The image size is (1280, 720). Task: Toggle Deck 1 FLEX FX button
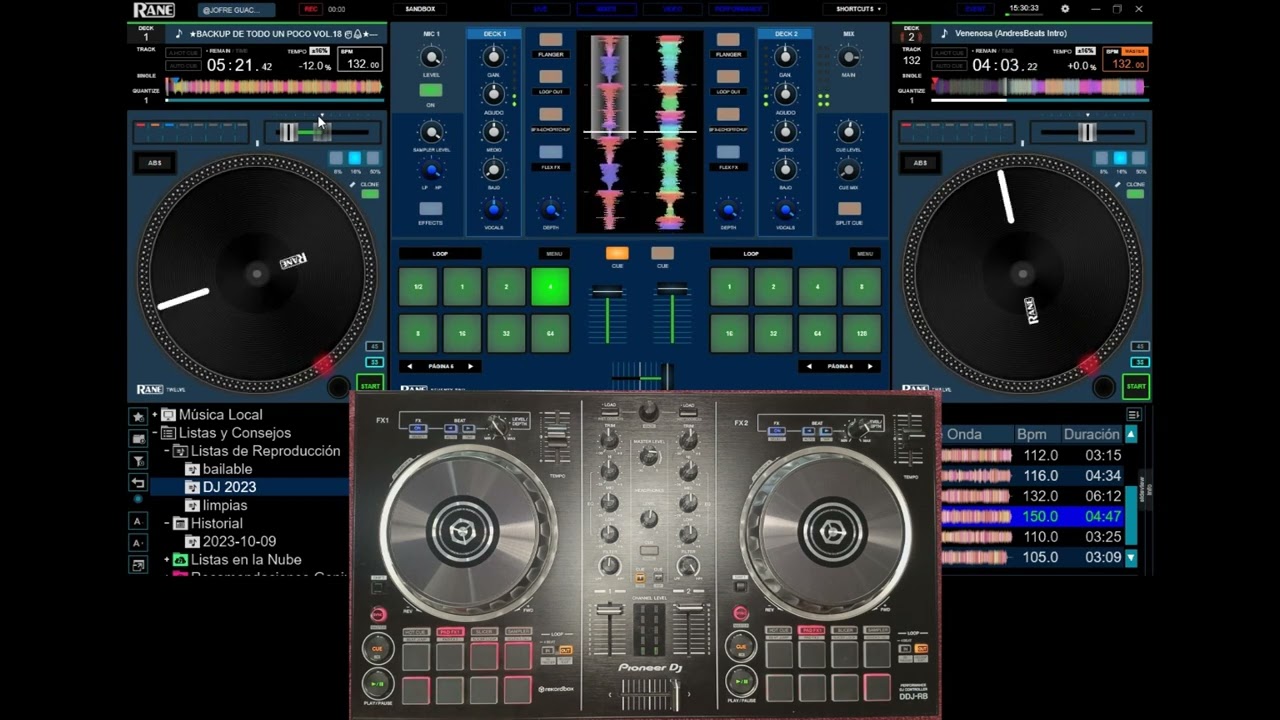coord(550,152)
